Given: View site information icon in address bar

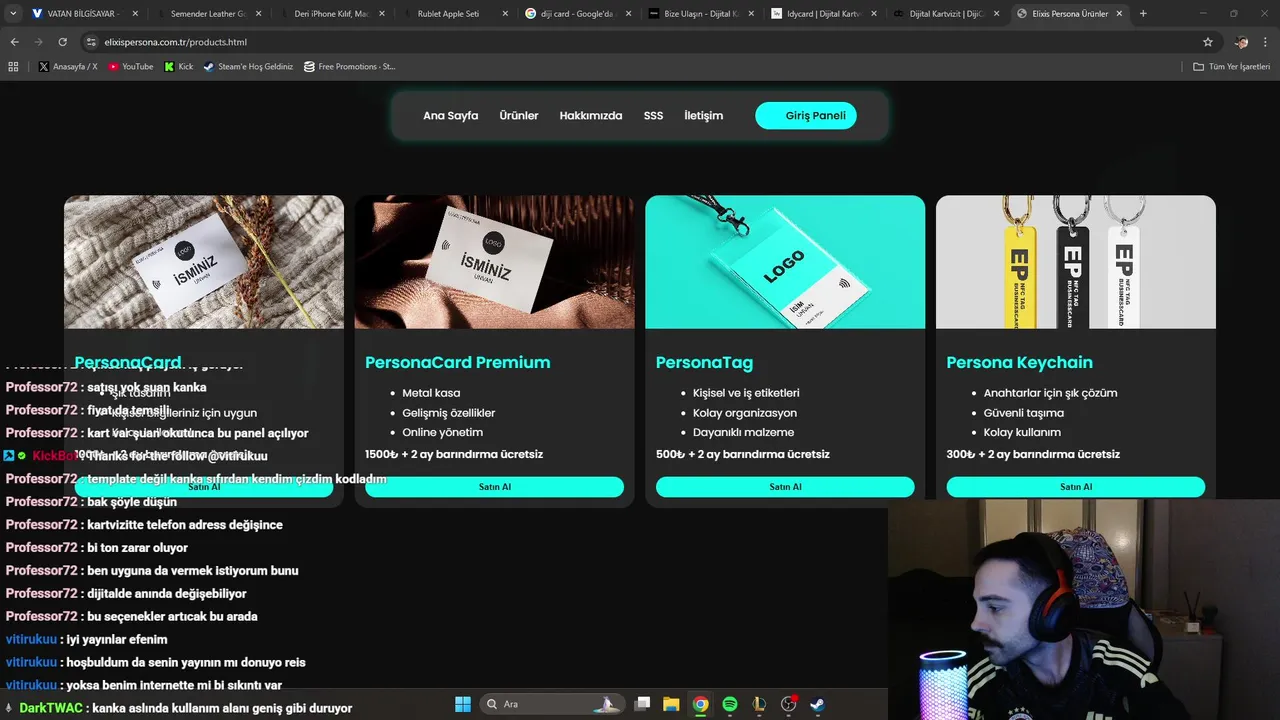Looking at the screenshot, I should pos(91,42).
